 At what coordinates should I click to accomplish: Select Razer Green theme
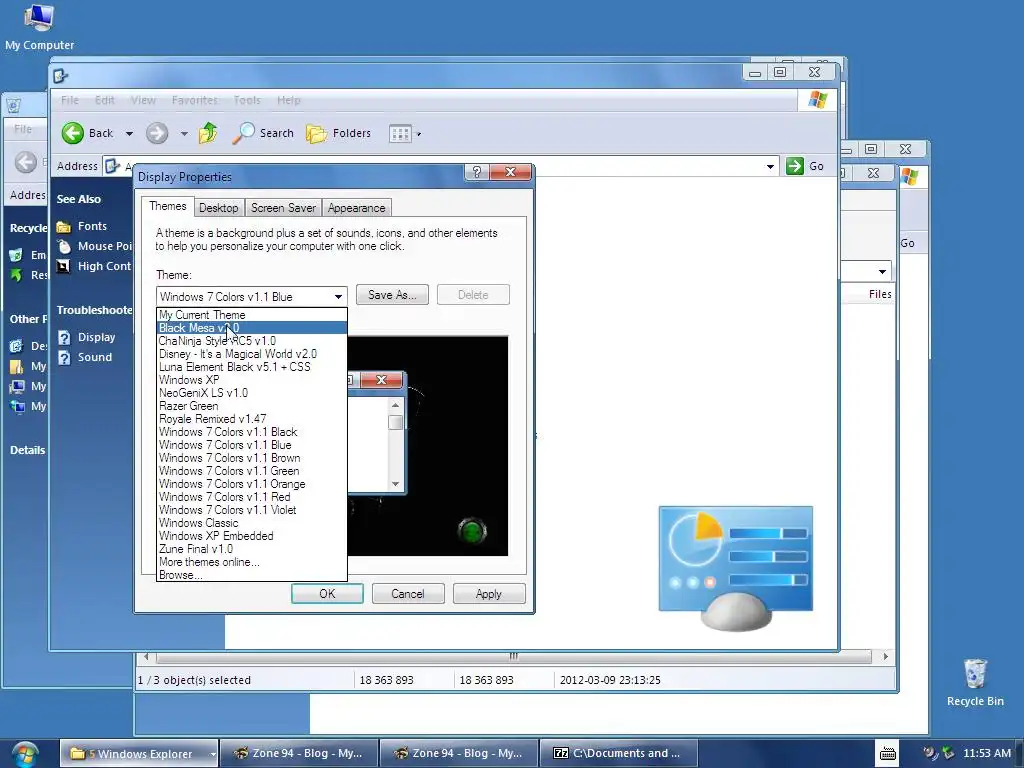click(x=251, y=406)
